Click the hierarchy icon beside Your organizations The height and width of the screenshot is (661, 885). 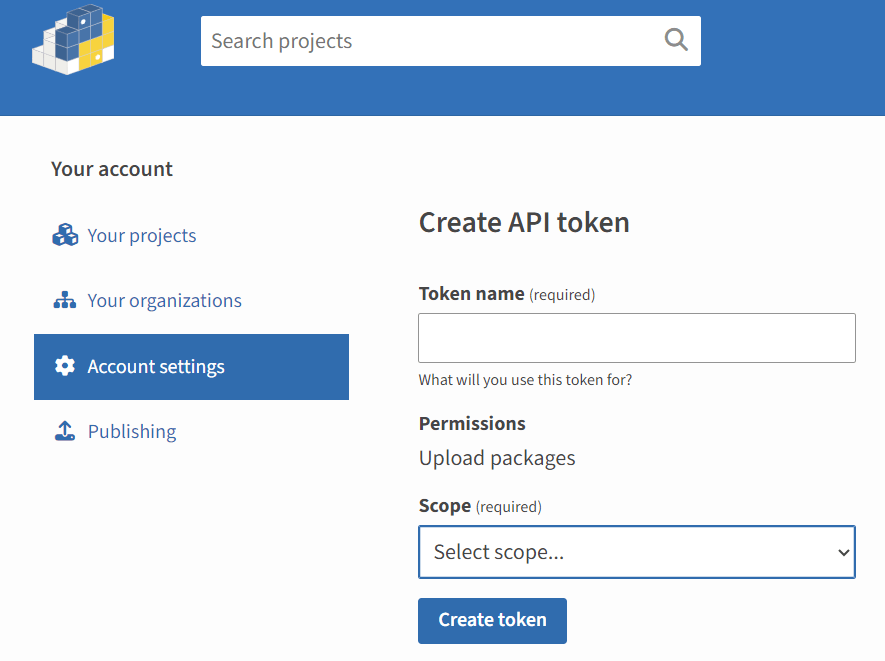point(65,301)
